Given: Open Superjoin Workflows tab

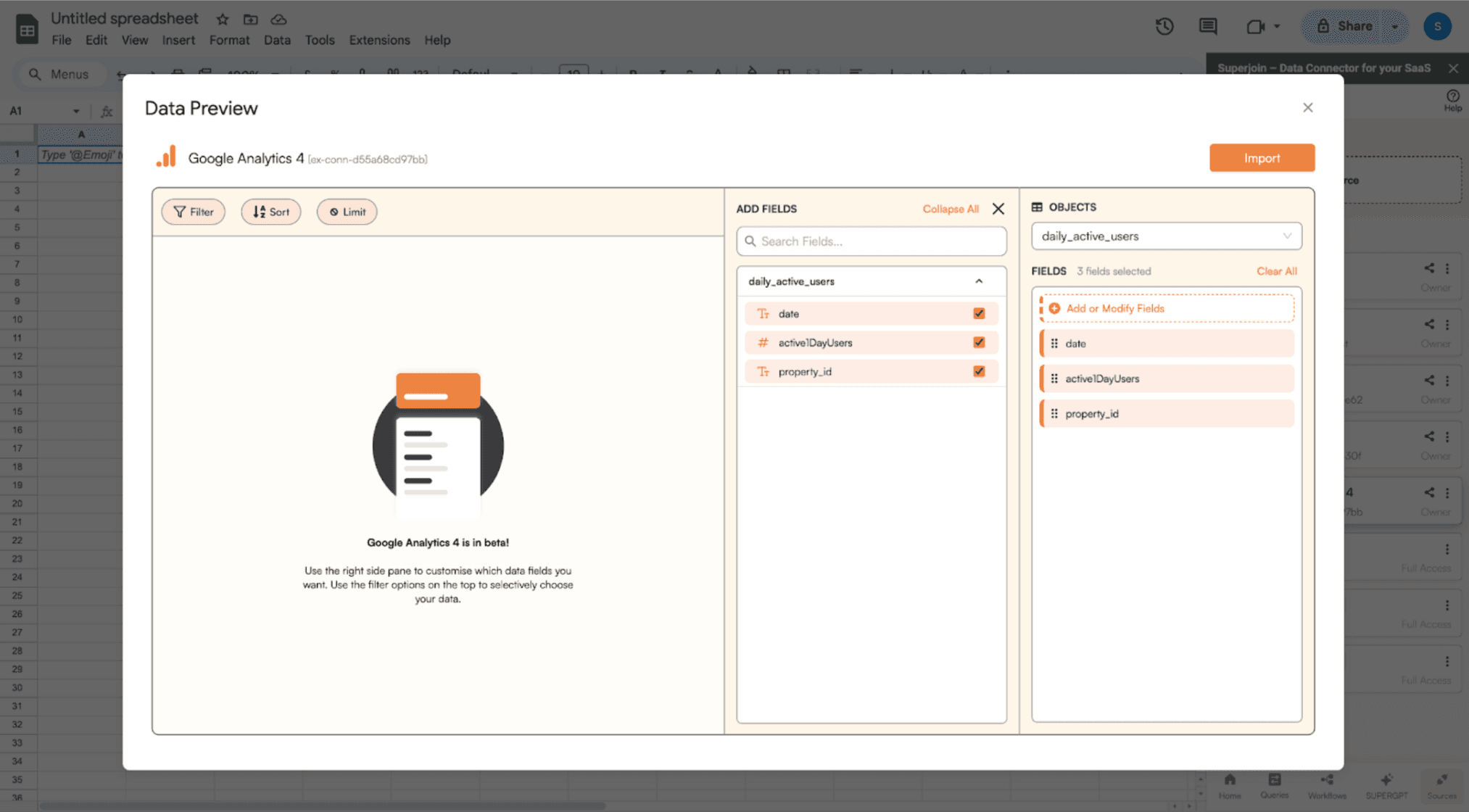Looking at the screenshot, I should [1327, 786].
